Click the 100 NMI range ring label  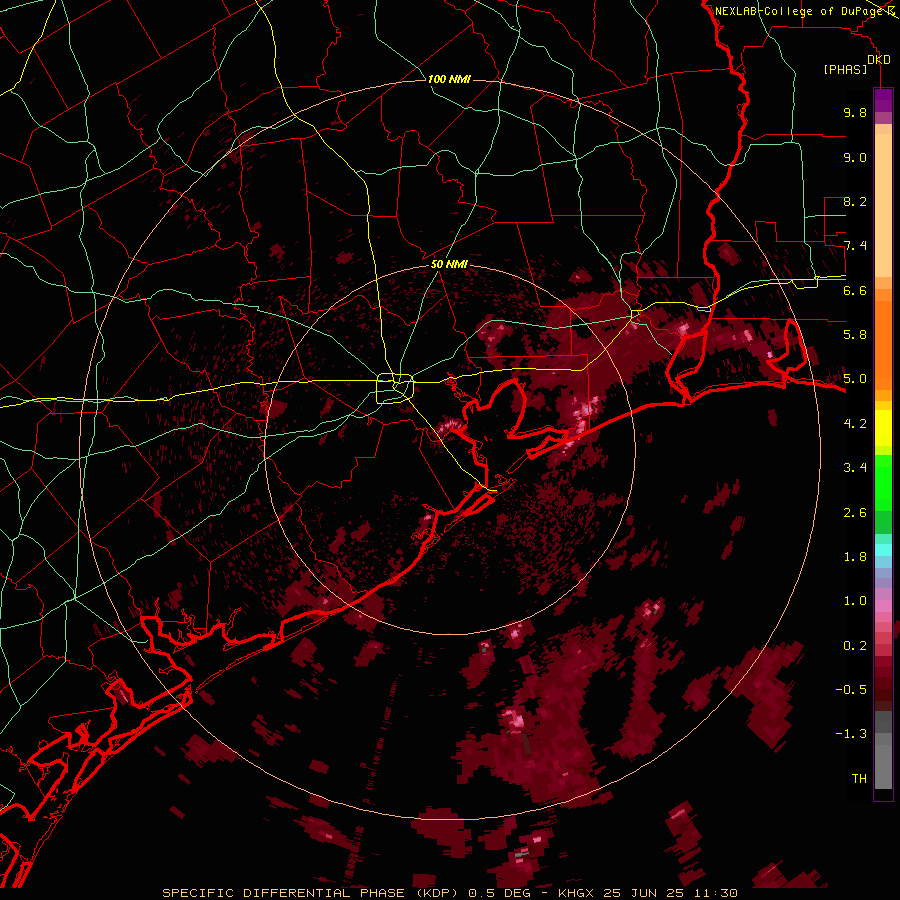pos(449,79)
